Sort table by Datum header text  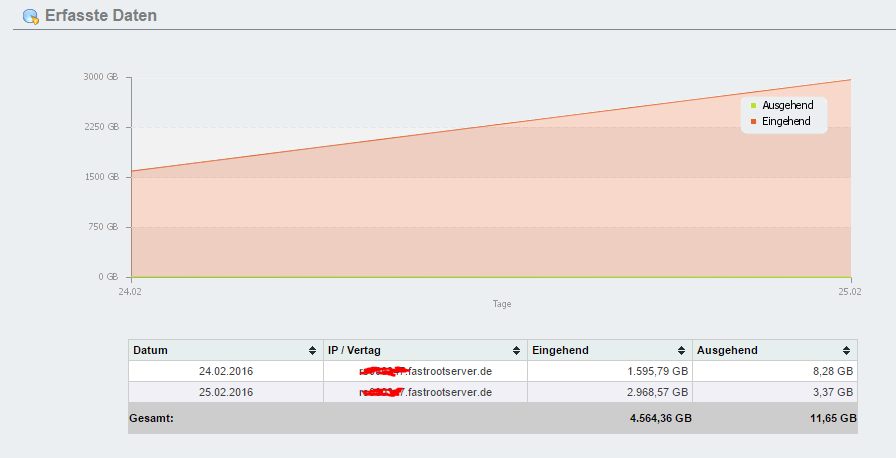[x=150, y=350]
